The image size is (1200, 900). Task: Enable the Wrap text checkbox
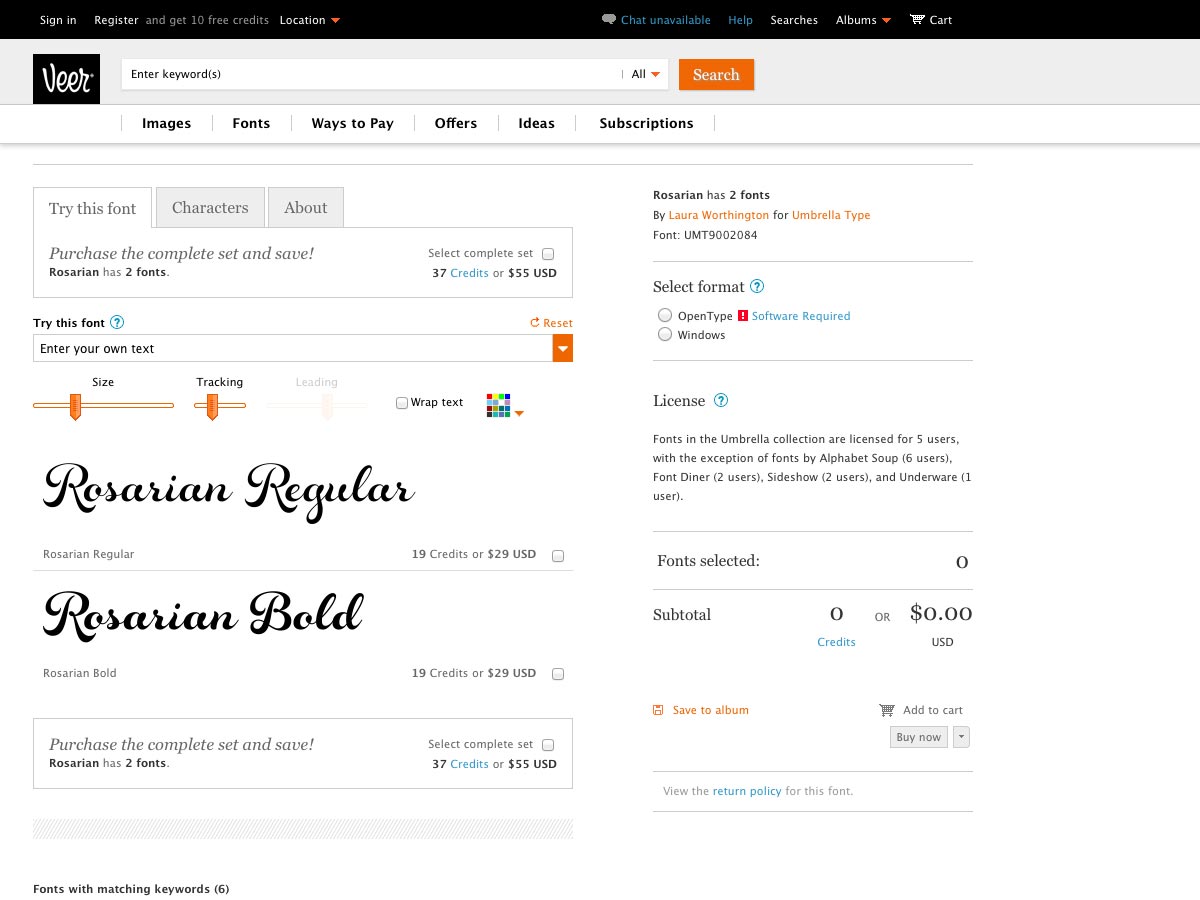[402, 403]
